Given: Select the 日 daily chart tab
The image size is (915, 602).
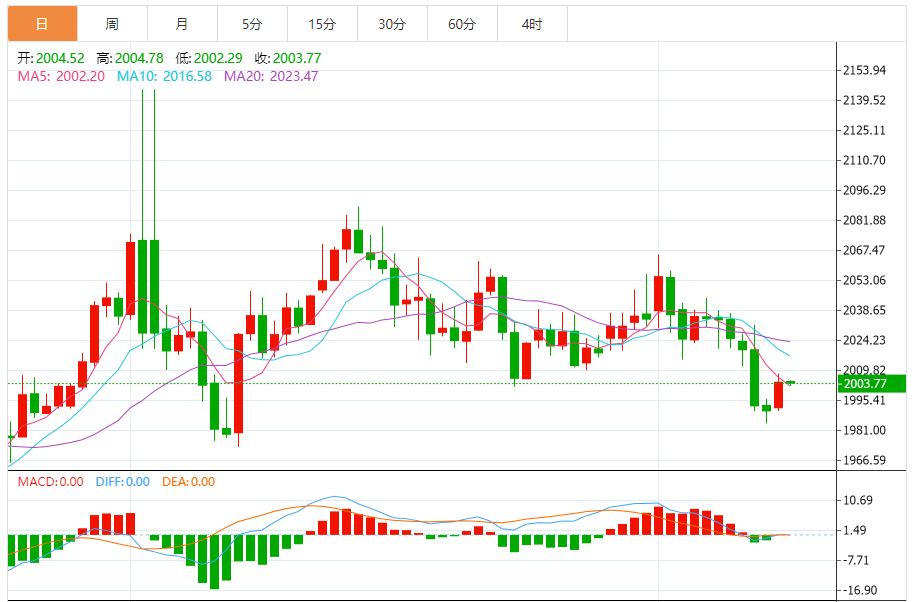Looking at the screenshot, I should 42,24.
